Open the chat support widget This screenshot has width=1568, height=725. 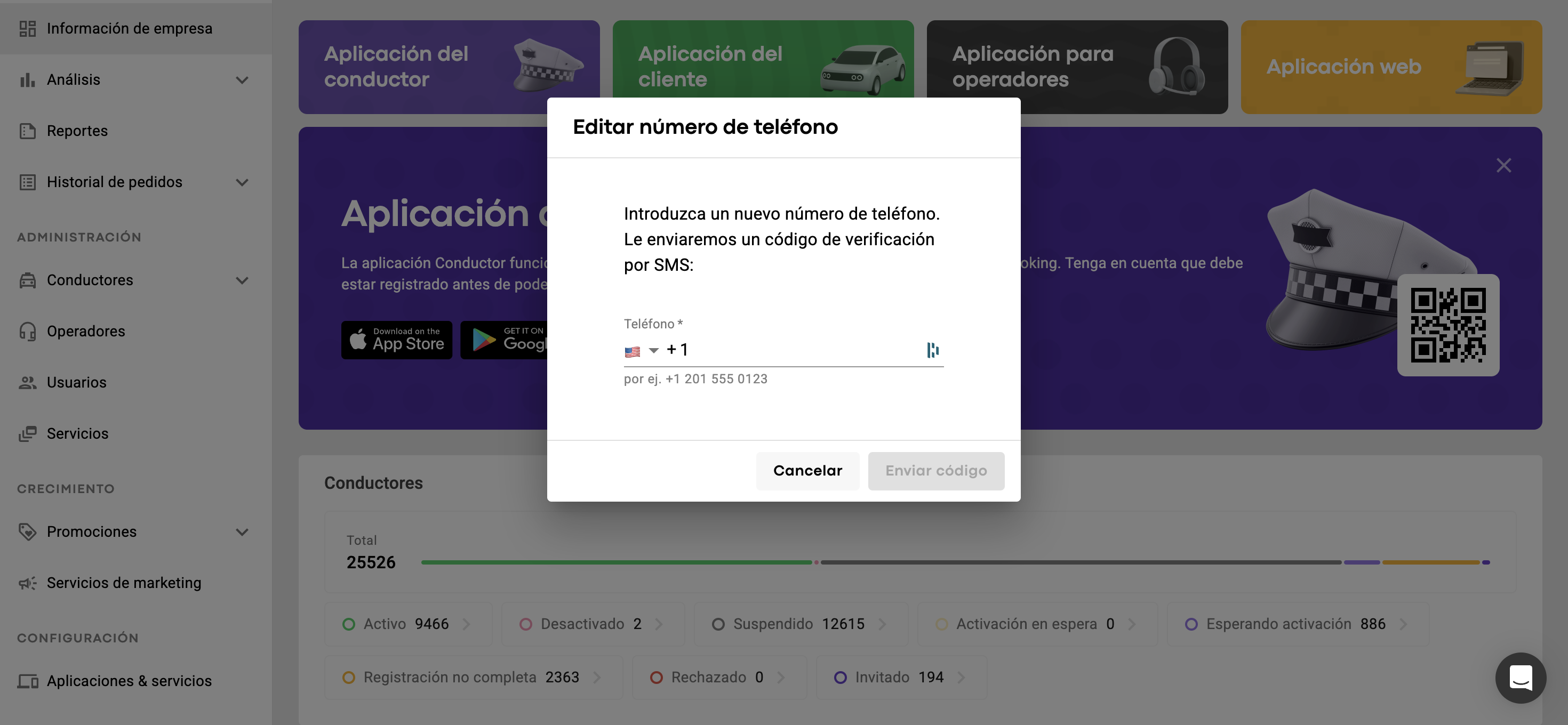(x=1520, y=678)
